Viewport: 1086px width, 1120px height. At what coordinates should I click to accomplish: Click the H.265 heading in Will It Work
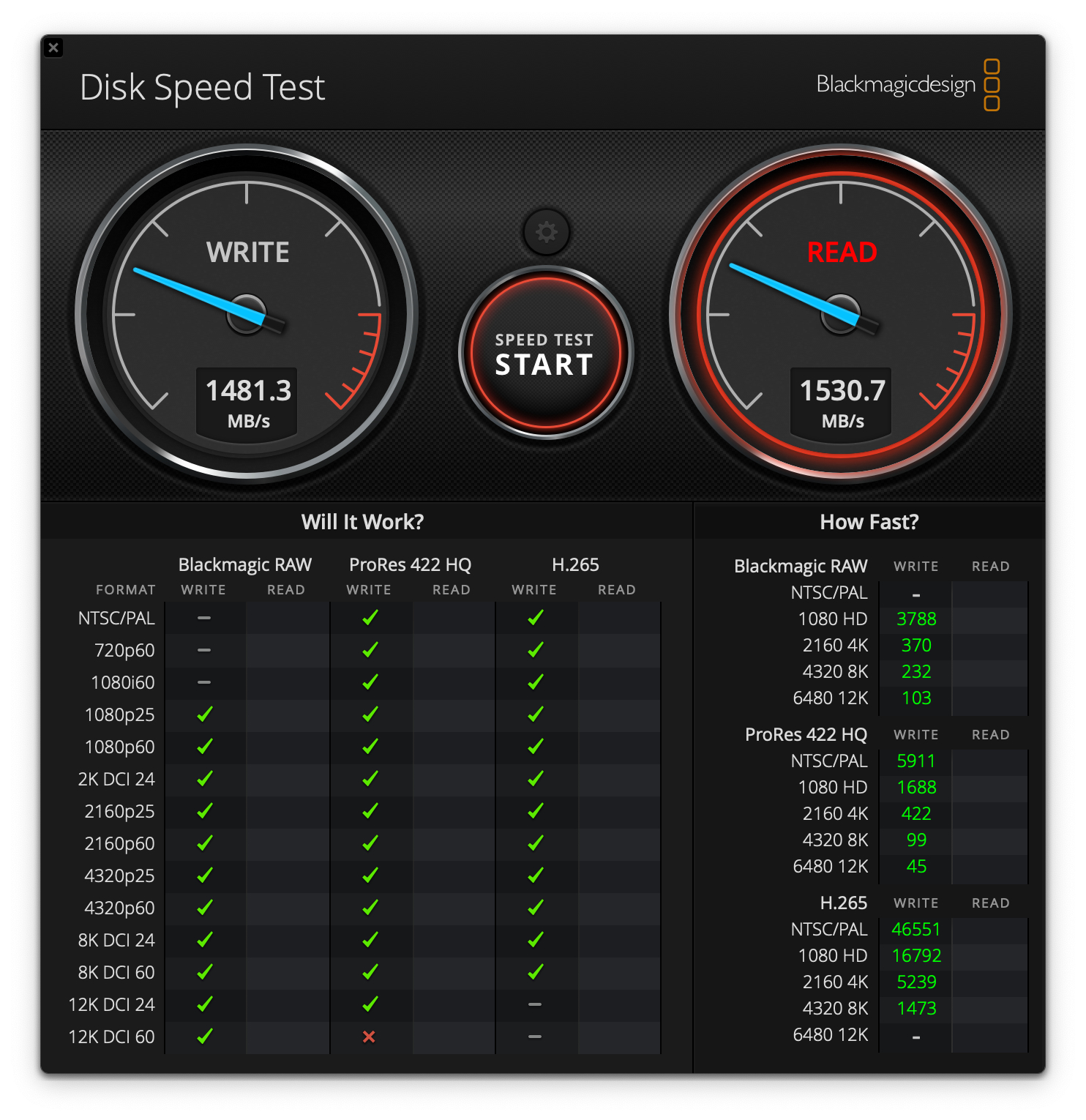coord(575,565)
